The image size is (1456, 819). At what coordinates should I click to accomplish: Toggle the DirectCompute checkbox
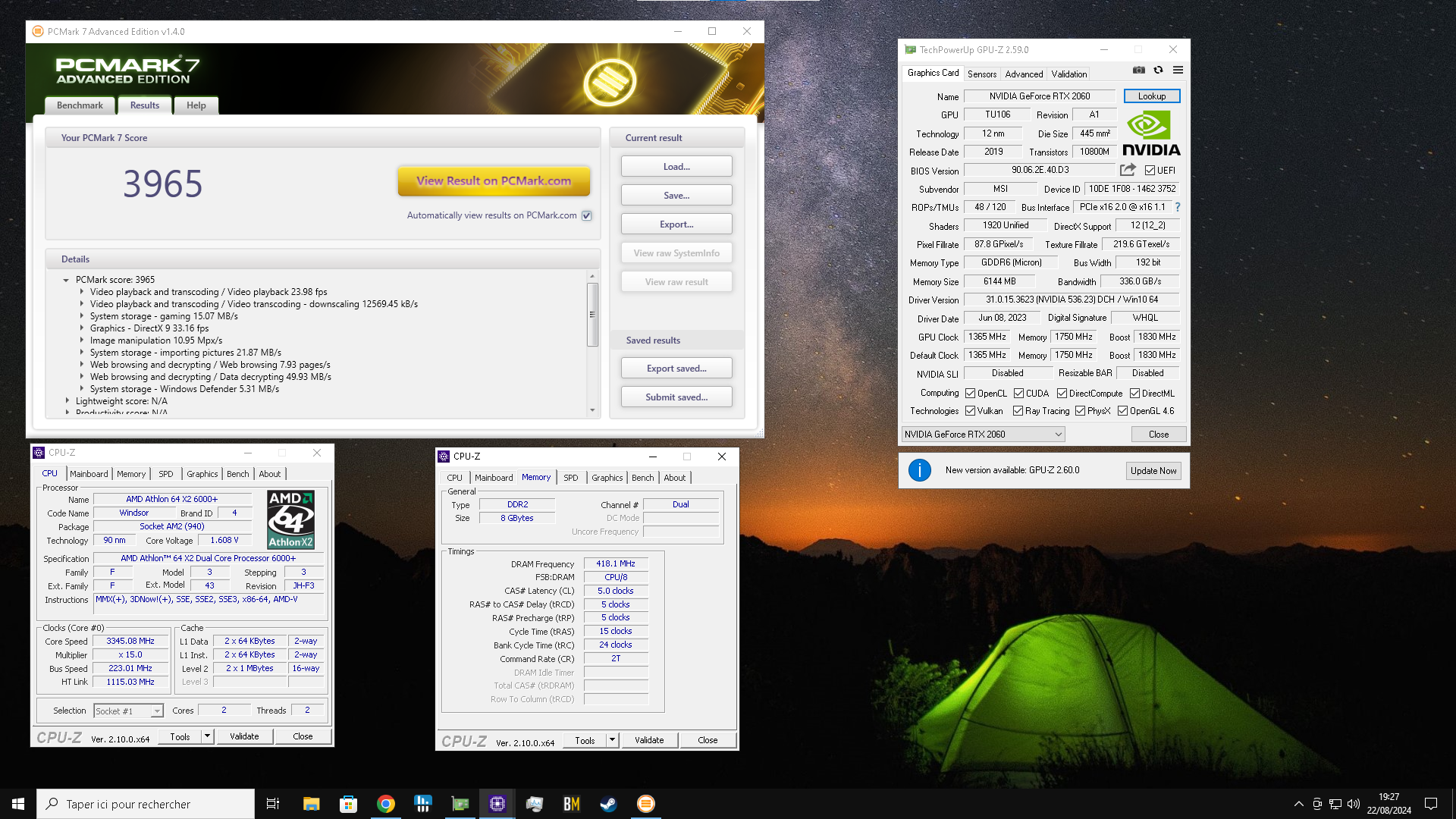(x=1062, y=394)
